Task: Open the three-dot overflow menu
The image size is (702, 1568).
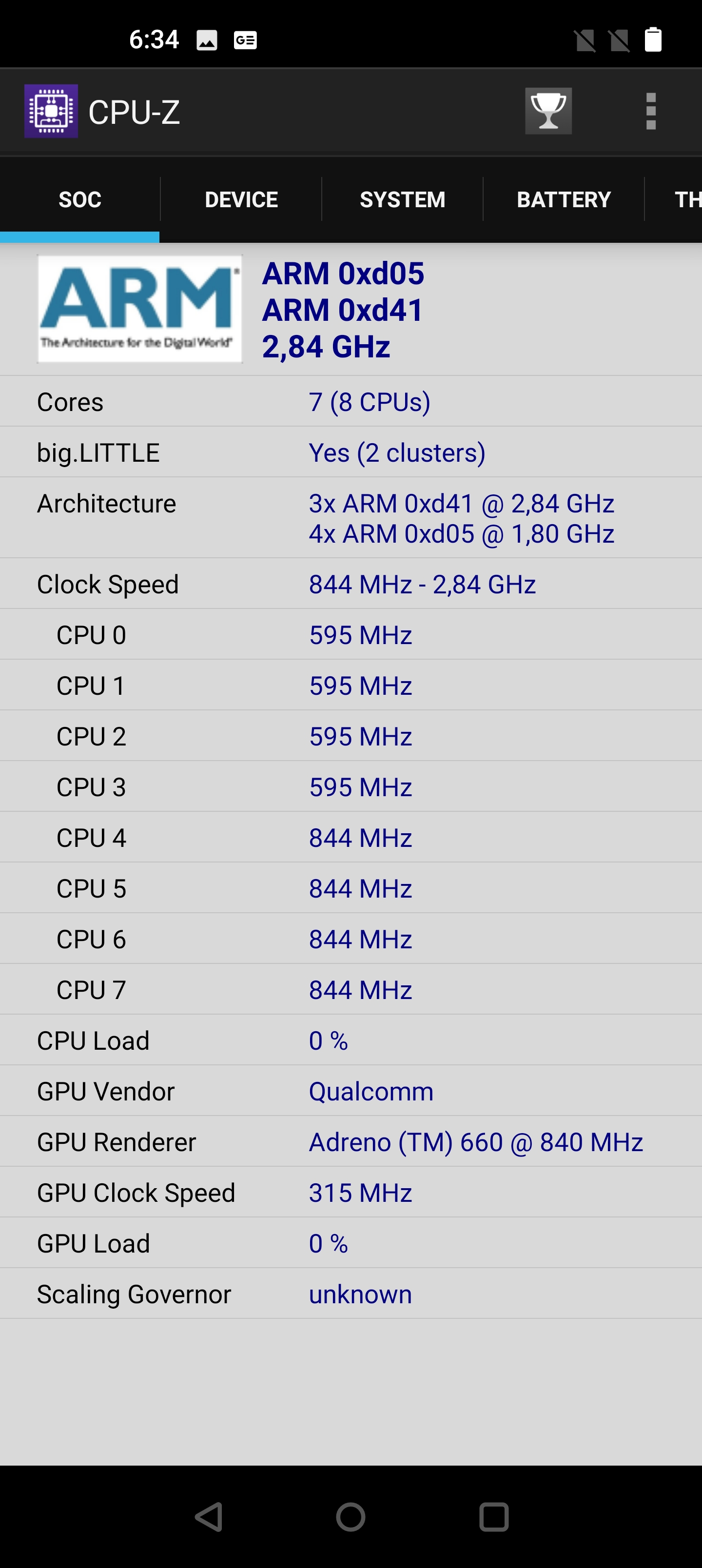Action: [x=650, y=111]
